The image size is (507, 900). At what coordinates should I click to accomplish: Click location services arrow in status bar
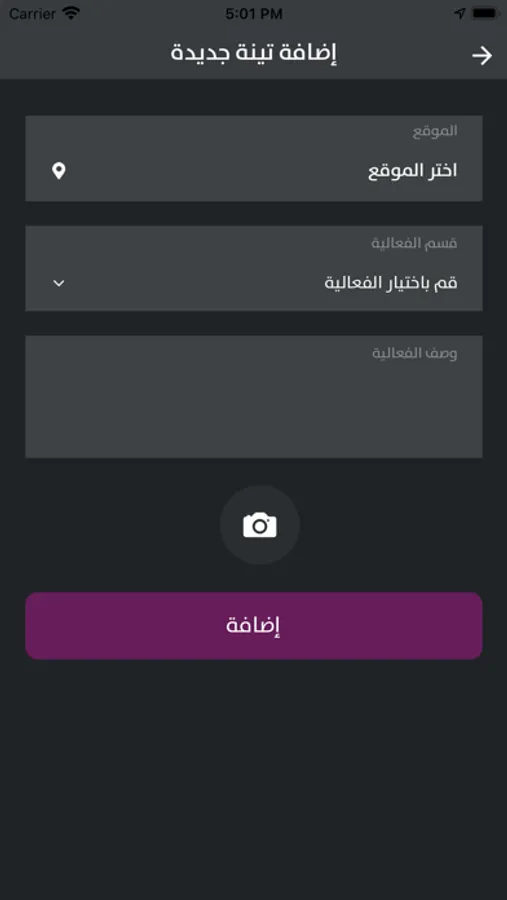(x=459, y=13)
